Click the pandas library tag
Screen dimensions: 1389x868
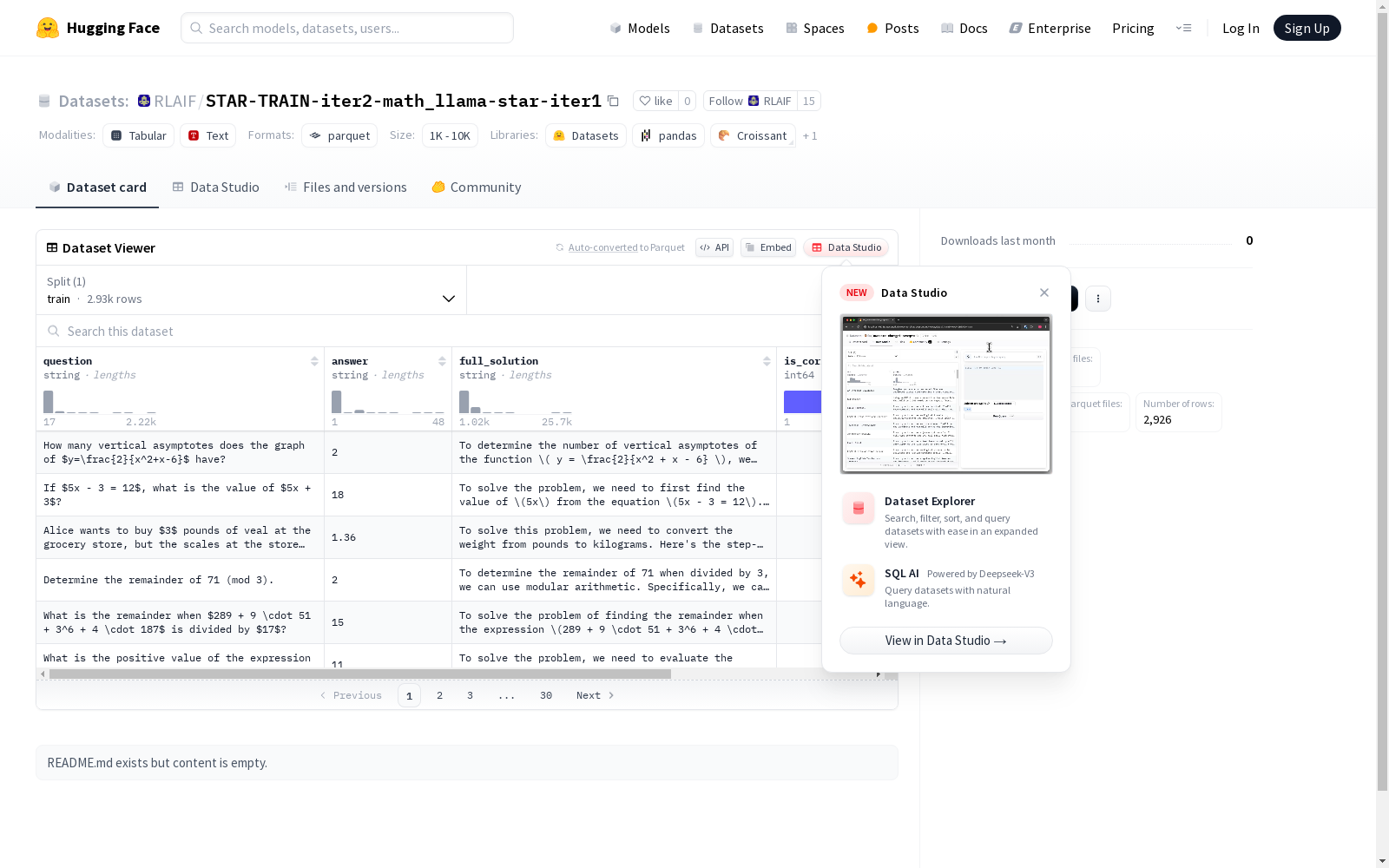pyautogui.click(x=668, y=135)
